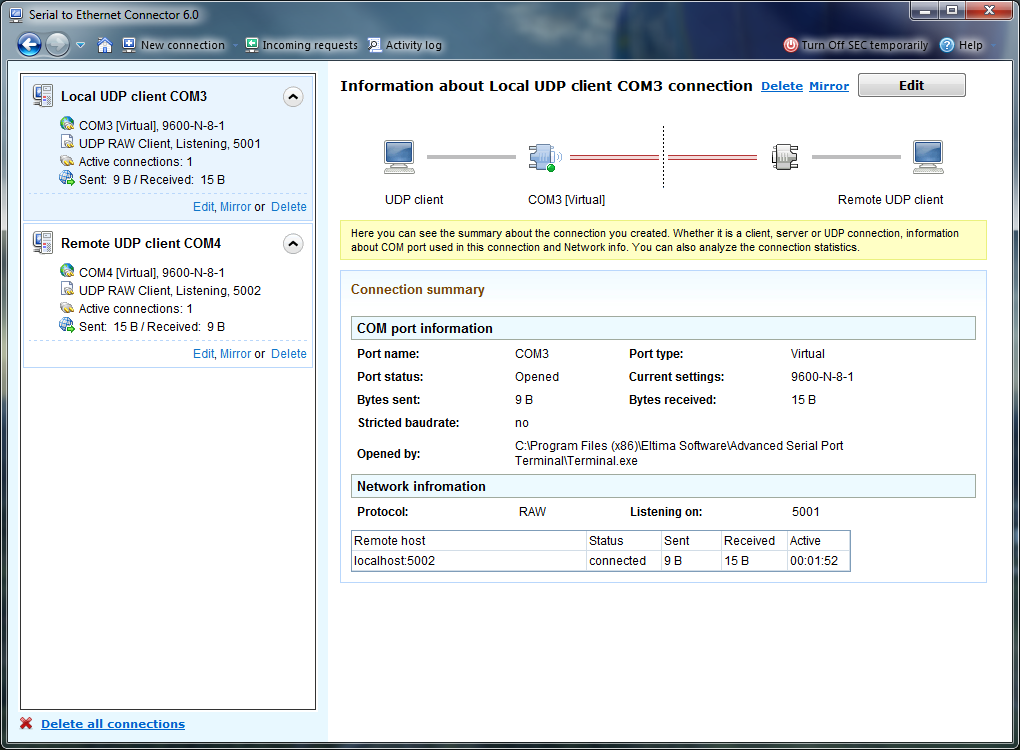Click the COM4 [Virtual] port icon in sidebar
The height and width of the screenshot is (750, 1020).
coord(67,271)
